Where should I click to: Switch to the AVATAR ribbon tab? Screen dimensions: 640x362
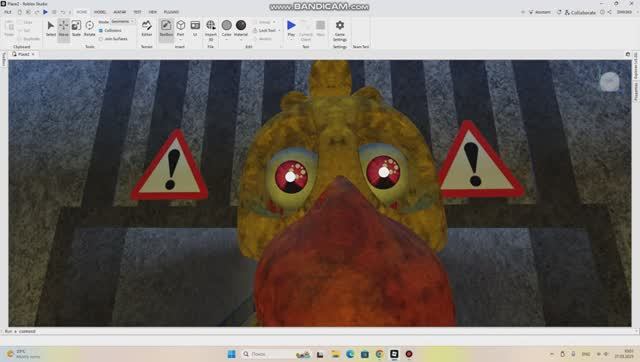pos(120,12)
